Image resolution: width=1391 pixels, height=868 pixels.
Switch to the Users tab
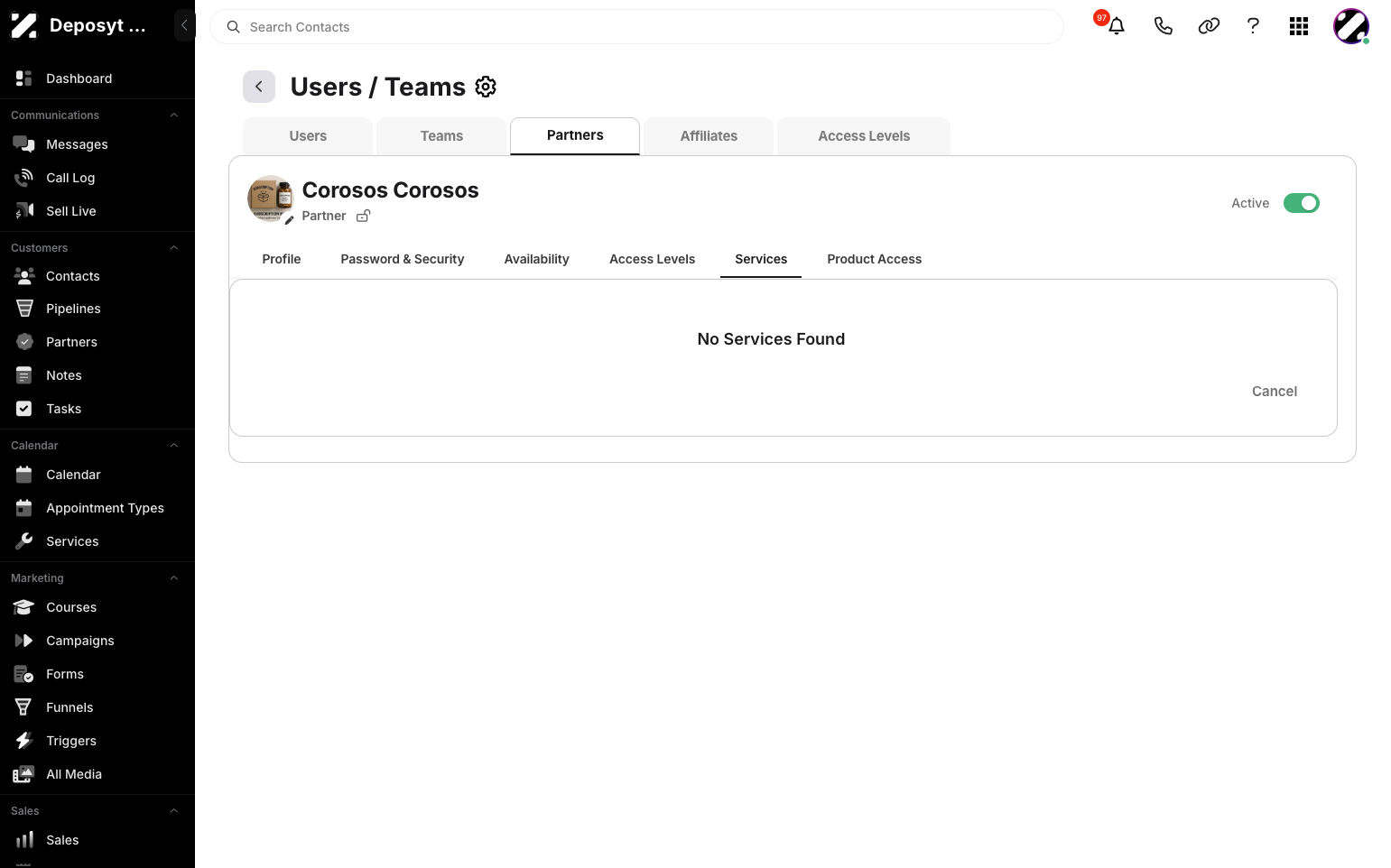click(x=308, y=136)
